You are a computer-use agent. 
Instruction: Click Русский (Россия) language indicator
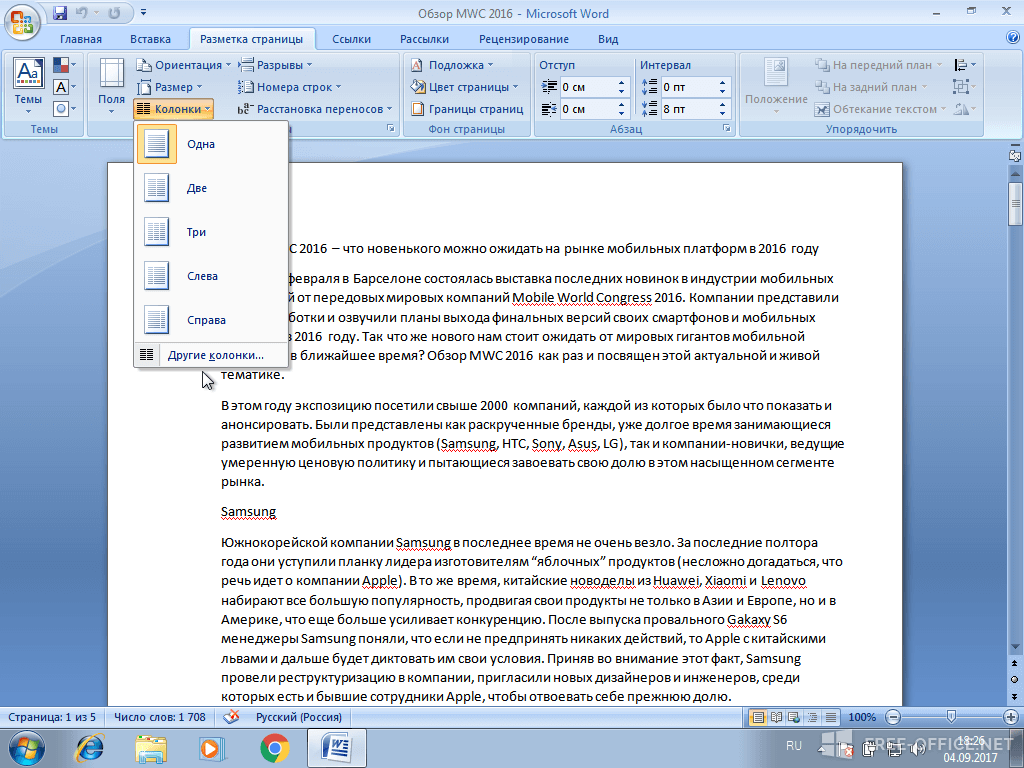point(298,717)
